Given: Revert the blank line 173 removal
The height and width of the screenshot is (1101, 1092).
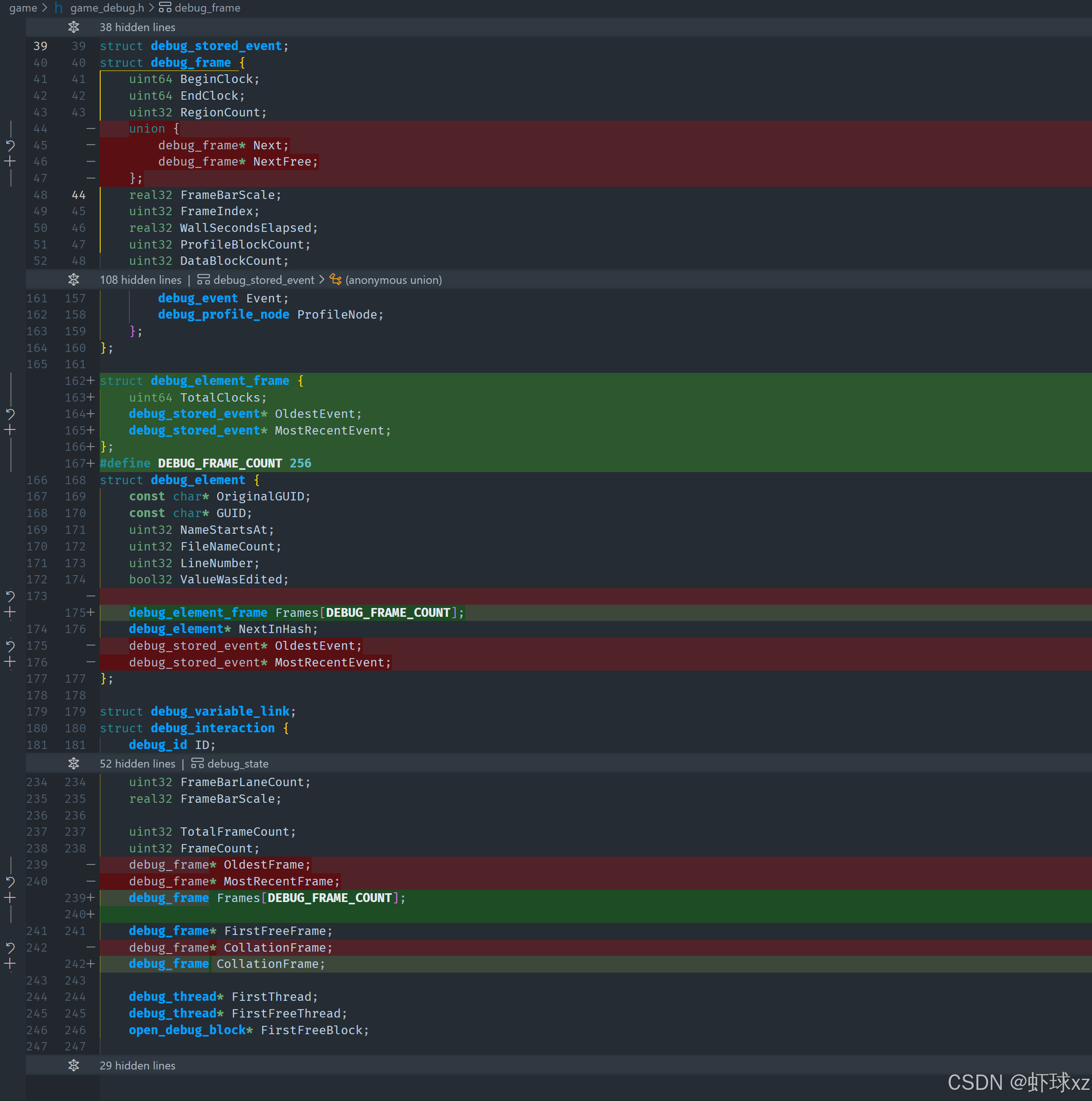Looking at the screenshot, I should click(x=10, y=596).
